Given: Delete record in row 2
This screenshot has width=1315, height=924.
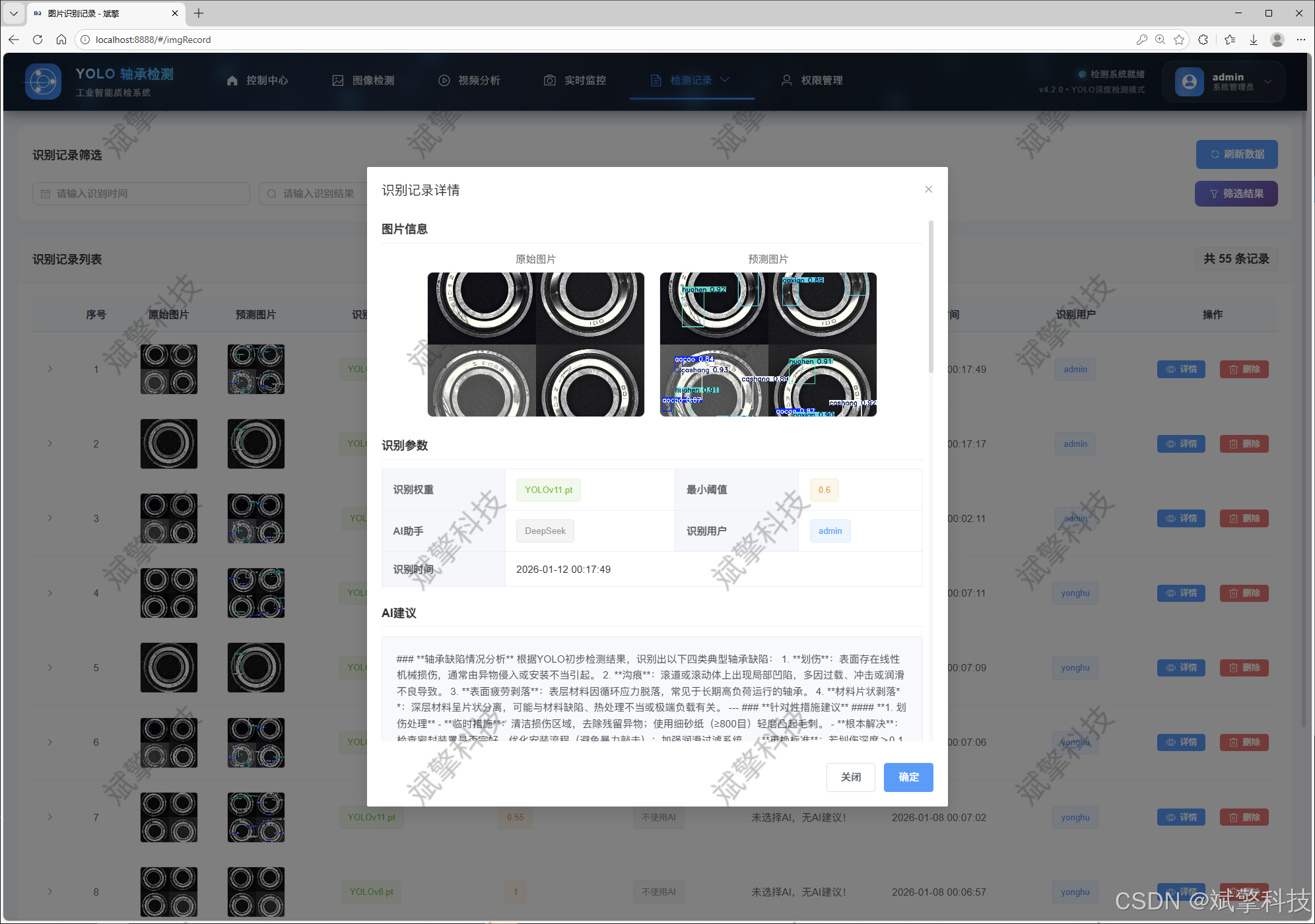Looking at the screenshot, I should point(1244,444).
